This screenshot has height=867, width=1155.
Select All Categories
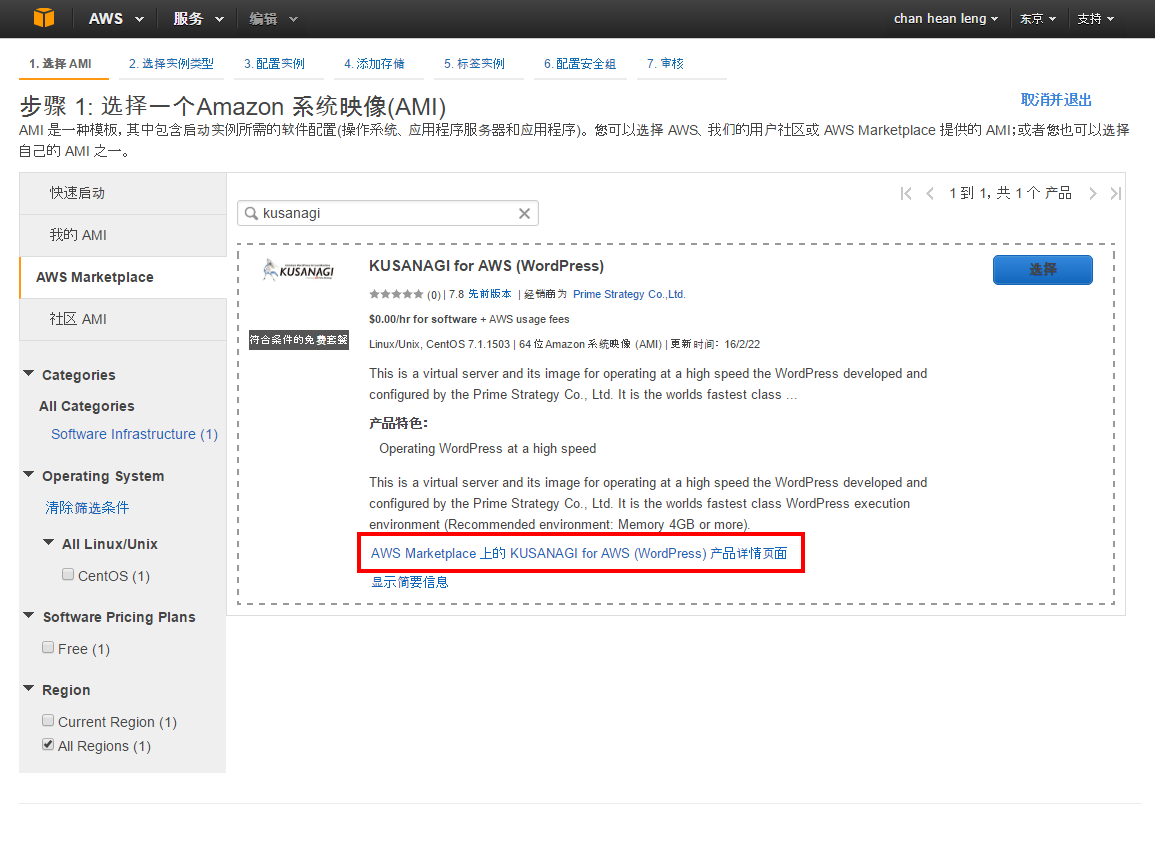tap(87, 407)
